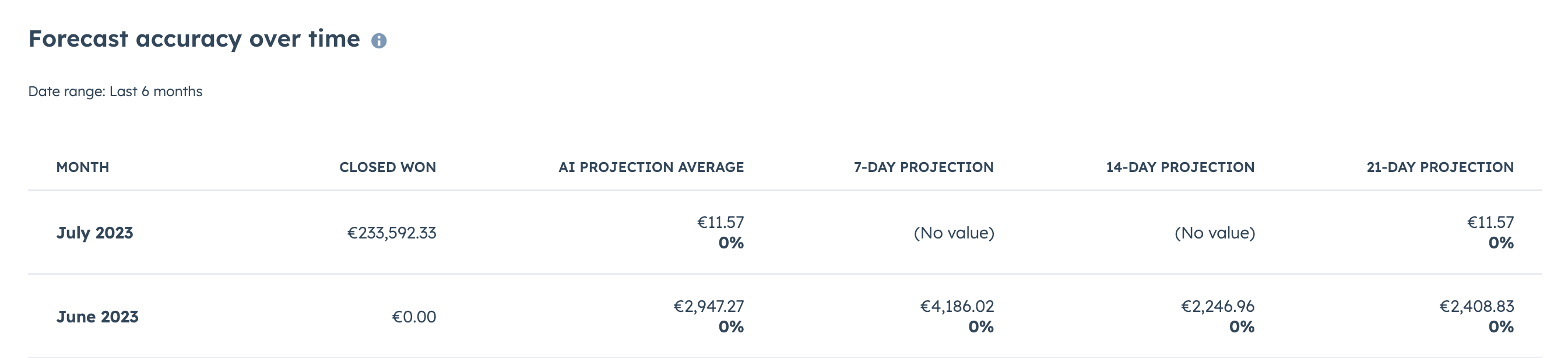Screen dimensions: 1568x358
Task: Select June's 7-day projection €4,186.02 value
Action: [957, 307]
